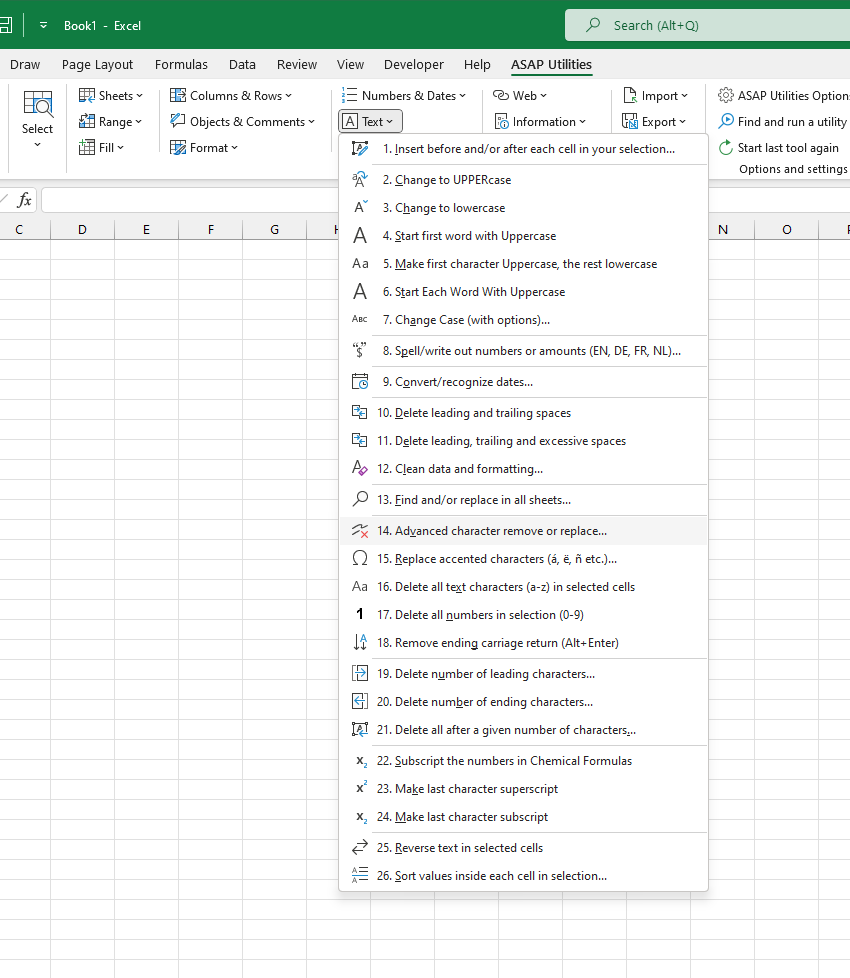850x978 pixels.
Task: Click the UPPERcase icon beside item 2
Action: pyautogui.click(x=360, y=180)
